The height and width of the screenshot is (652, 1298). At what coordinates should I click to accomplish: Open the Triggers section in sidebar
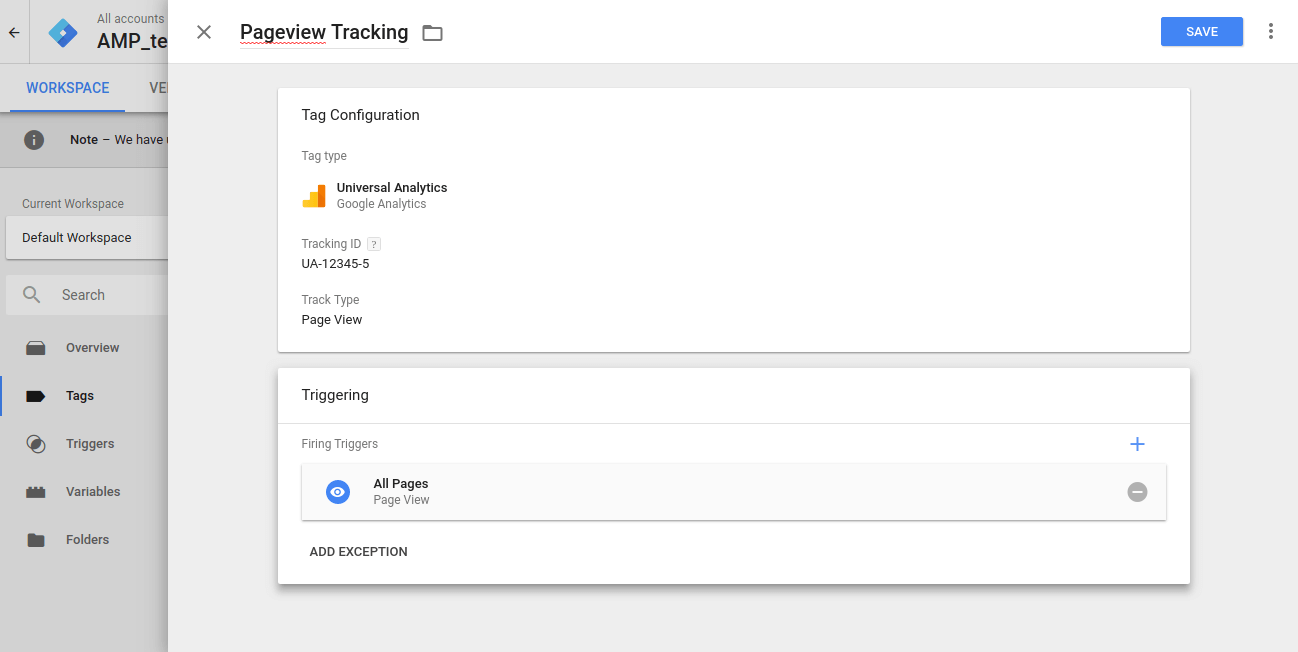90,444
